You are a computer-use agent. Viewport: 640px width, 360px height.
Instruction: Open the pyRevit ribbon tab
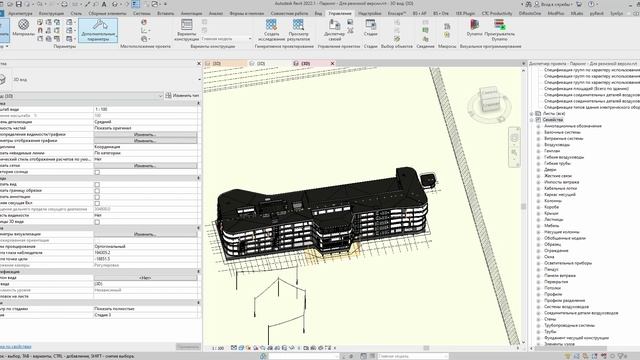[596, 13]
